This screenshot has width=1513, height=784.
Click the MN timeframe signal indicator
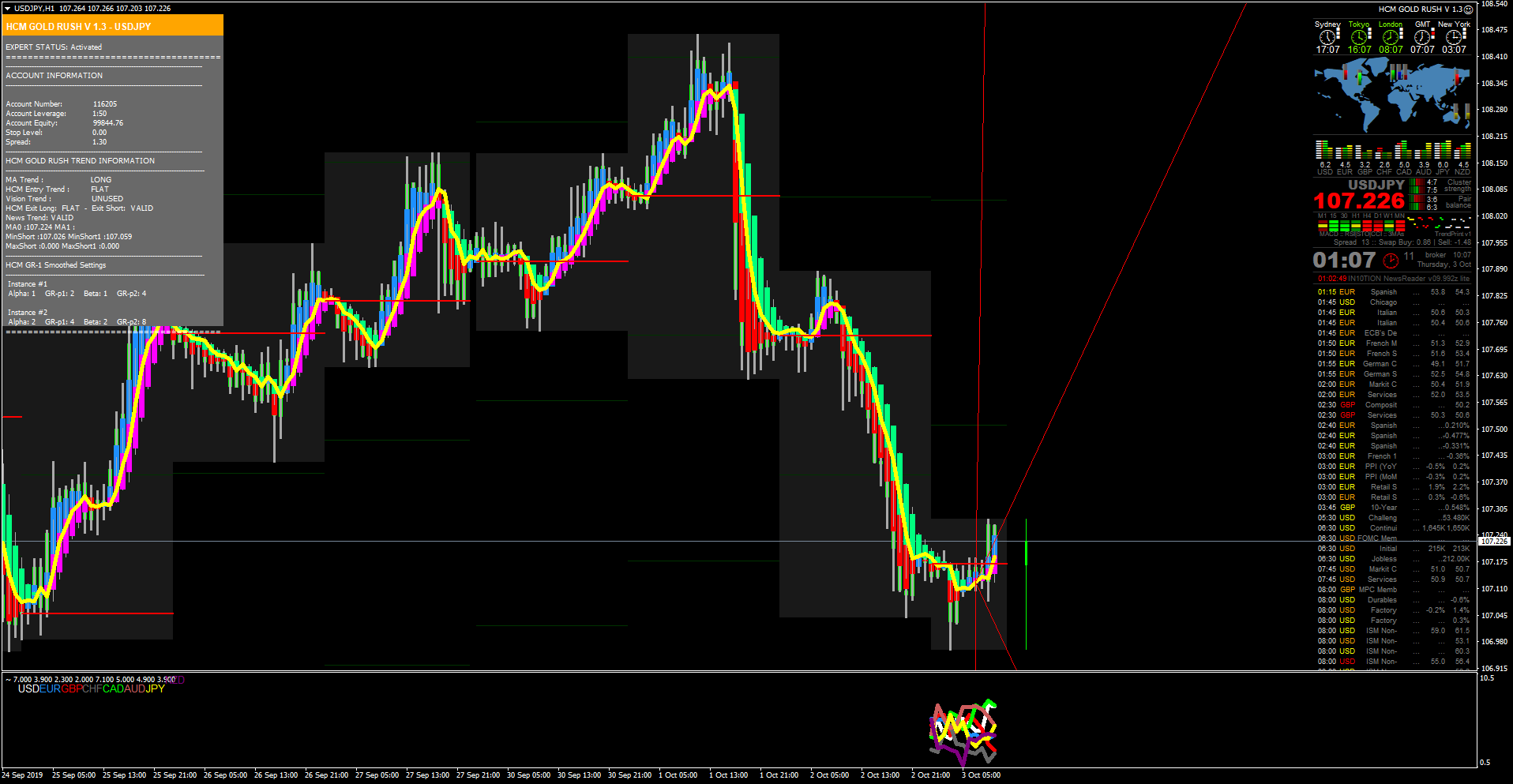pyautogui.click(x=1400, y=223)
